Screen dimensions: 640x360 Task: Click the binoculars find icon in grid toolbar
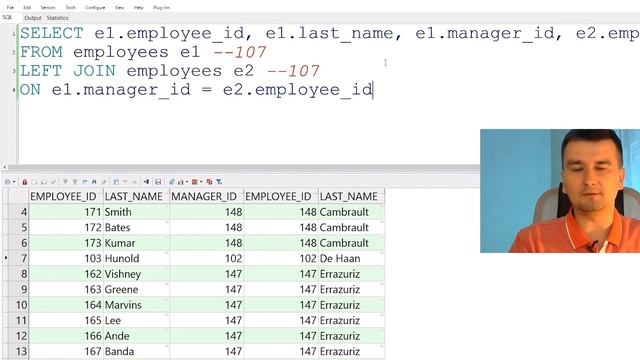tap(94, 182)
